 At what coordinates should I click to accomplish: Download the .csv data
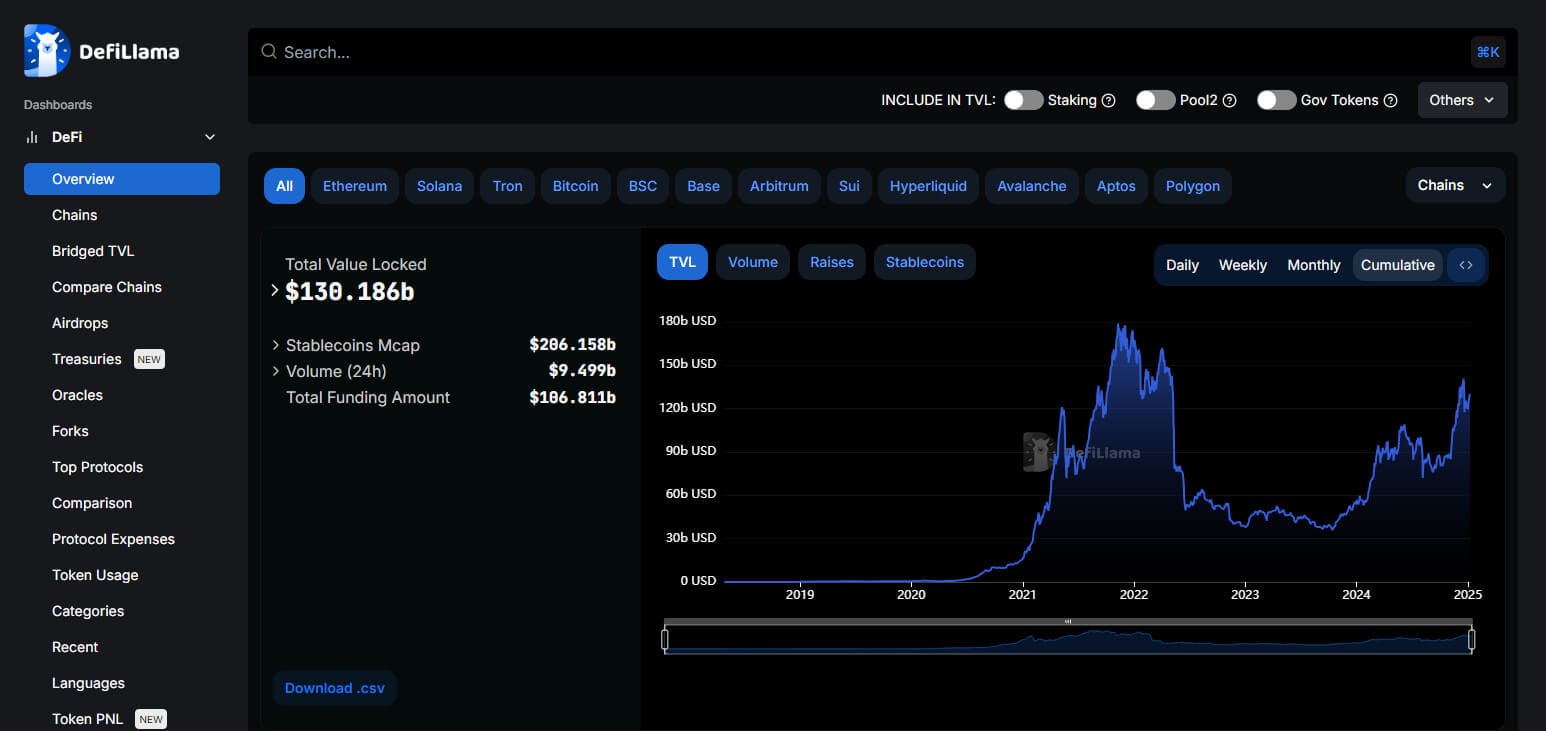point(335,688)
